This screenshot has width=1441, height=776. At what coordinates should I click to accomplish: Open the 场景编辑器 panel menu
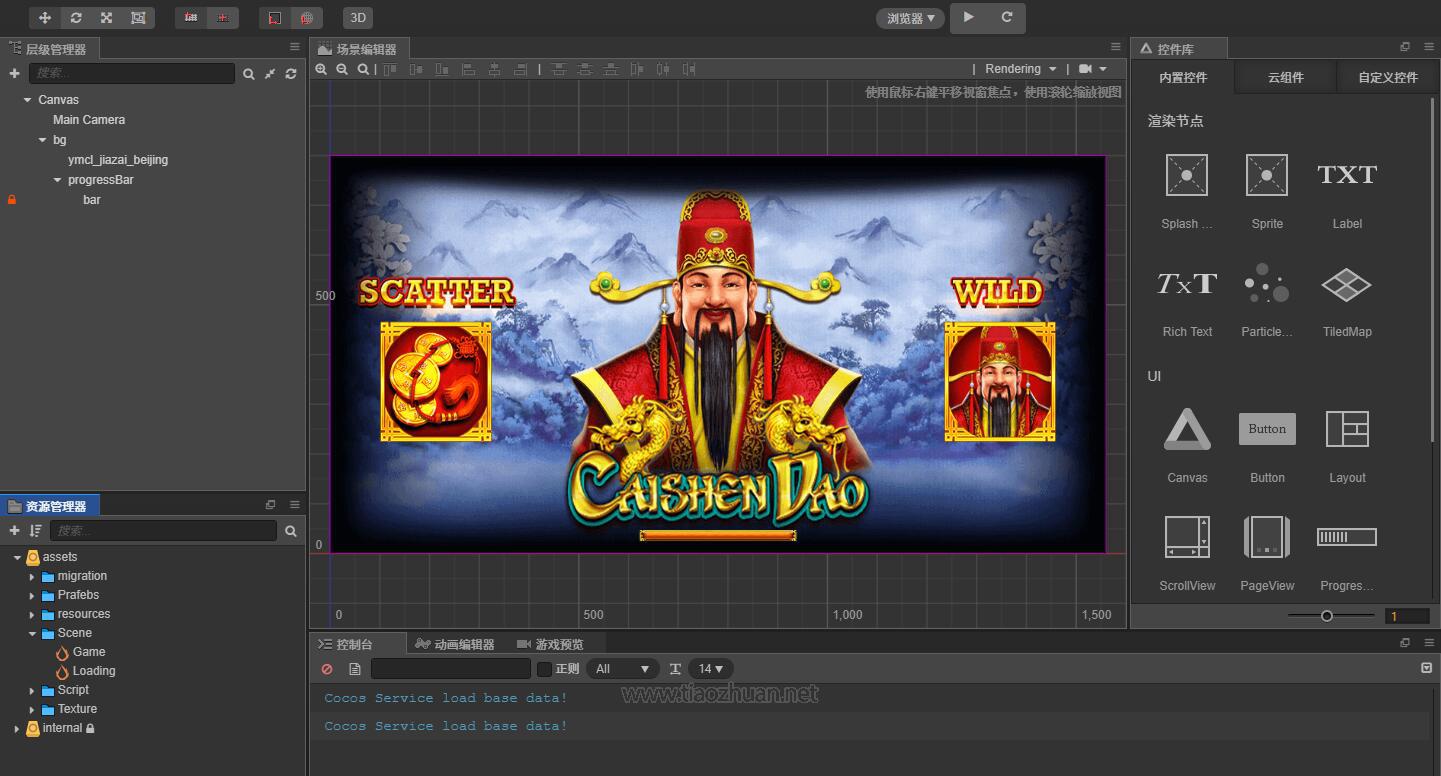1116,47
